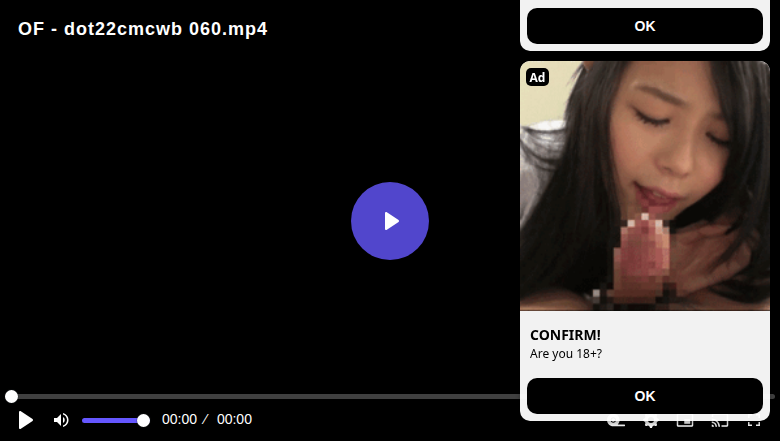Start the video with the large center play button
The width and height of the screenshot is (780, 441).
click(390, 221)
